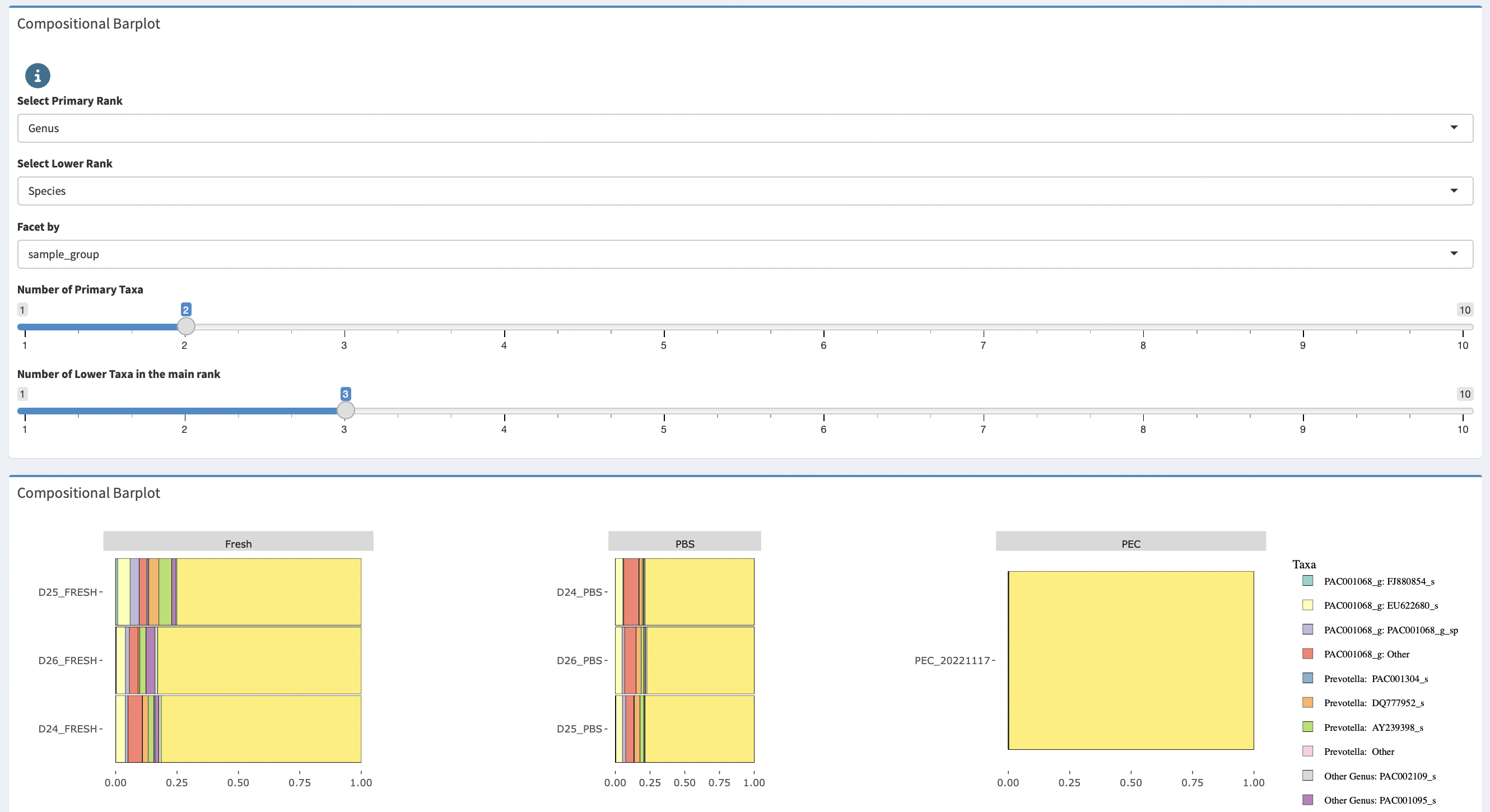The image size is (1490, 812).
Task: Click the D26_PBS bar in the PBS plot
Action: 685,660
